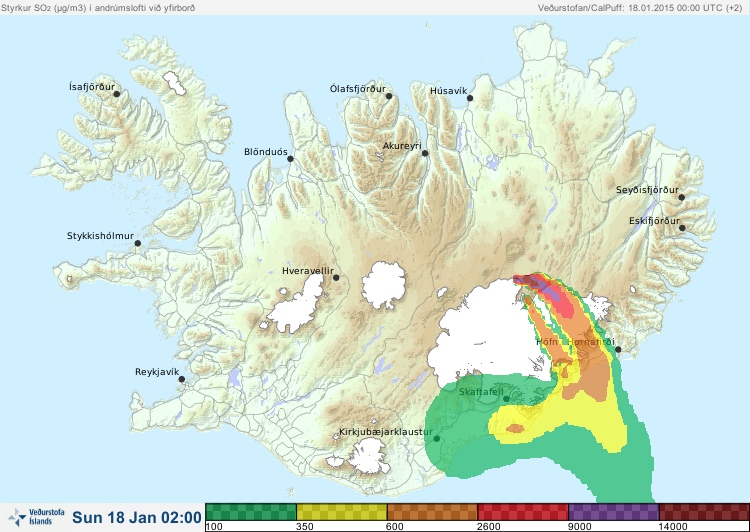Click the Hveravellir map label
Viewport: 750px width, 532px height.
click(x=308, y=271)
